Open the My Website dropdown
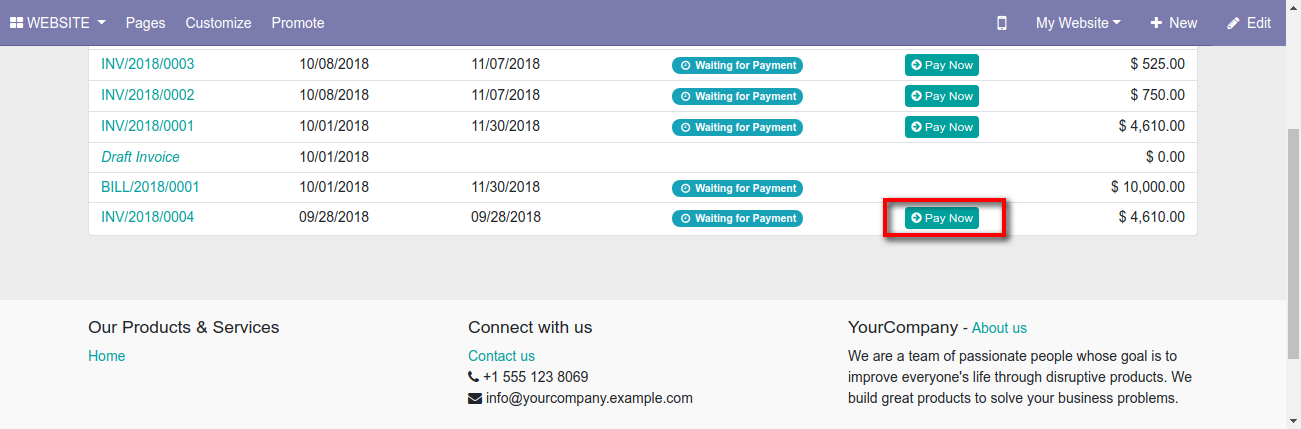The image size is (1301, 429). (1078, 23)
